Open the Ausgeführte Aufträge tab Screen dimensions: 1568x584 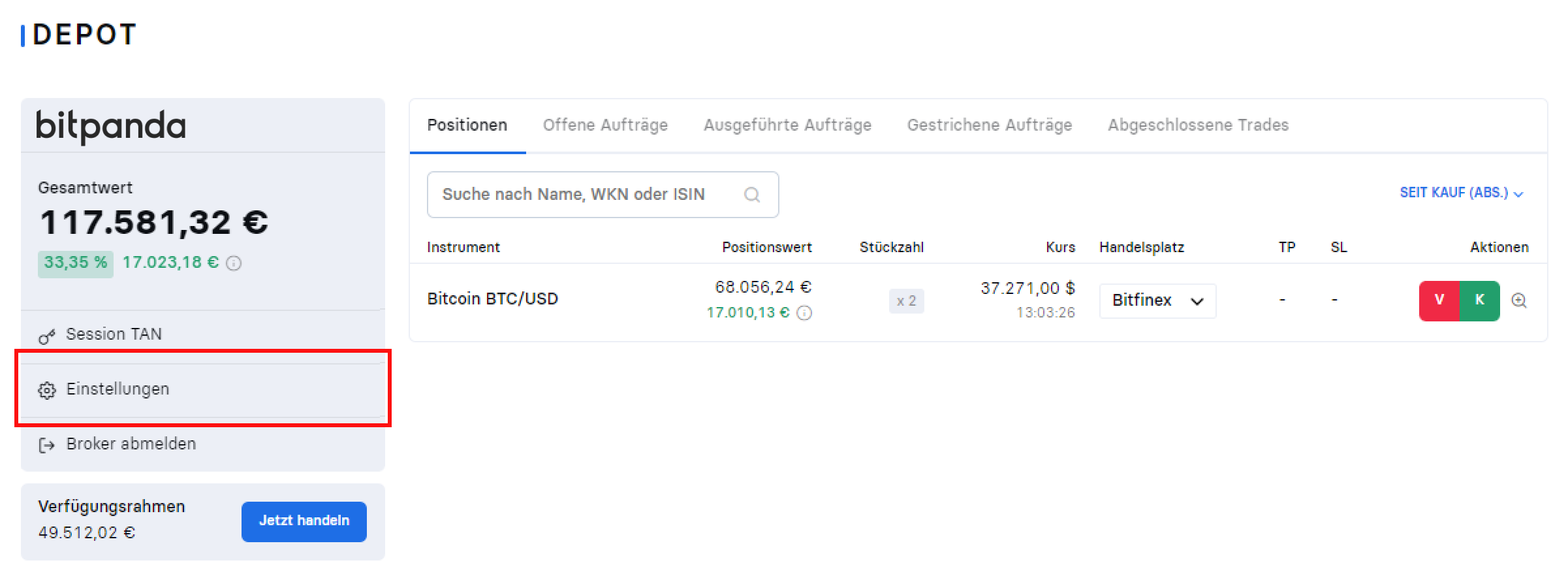(787, 125)
